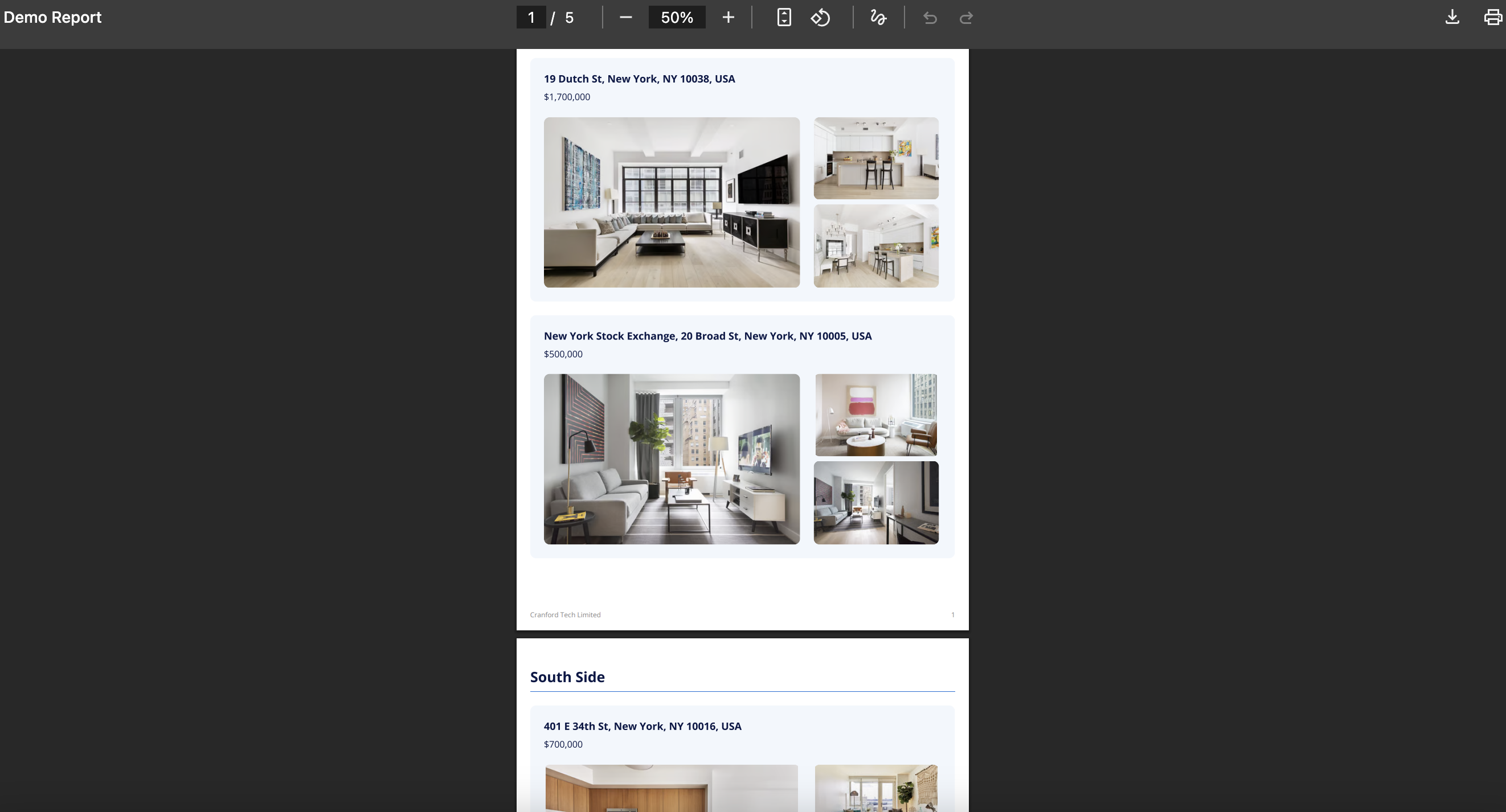Click the Cranford Tech Limited footer text

click(565, 614)
